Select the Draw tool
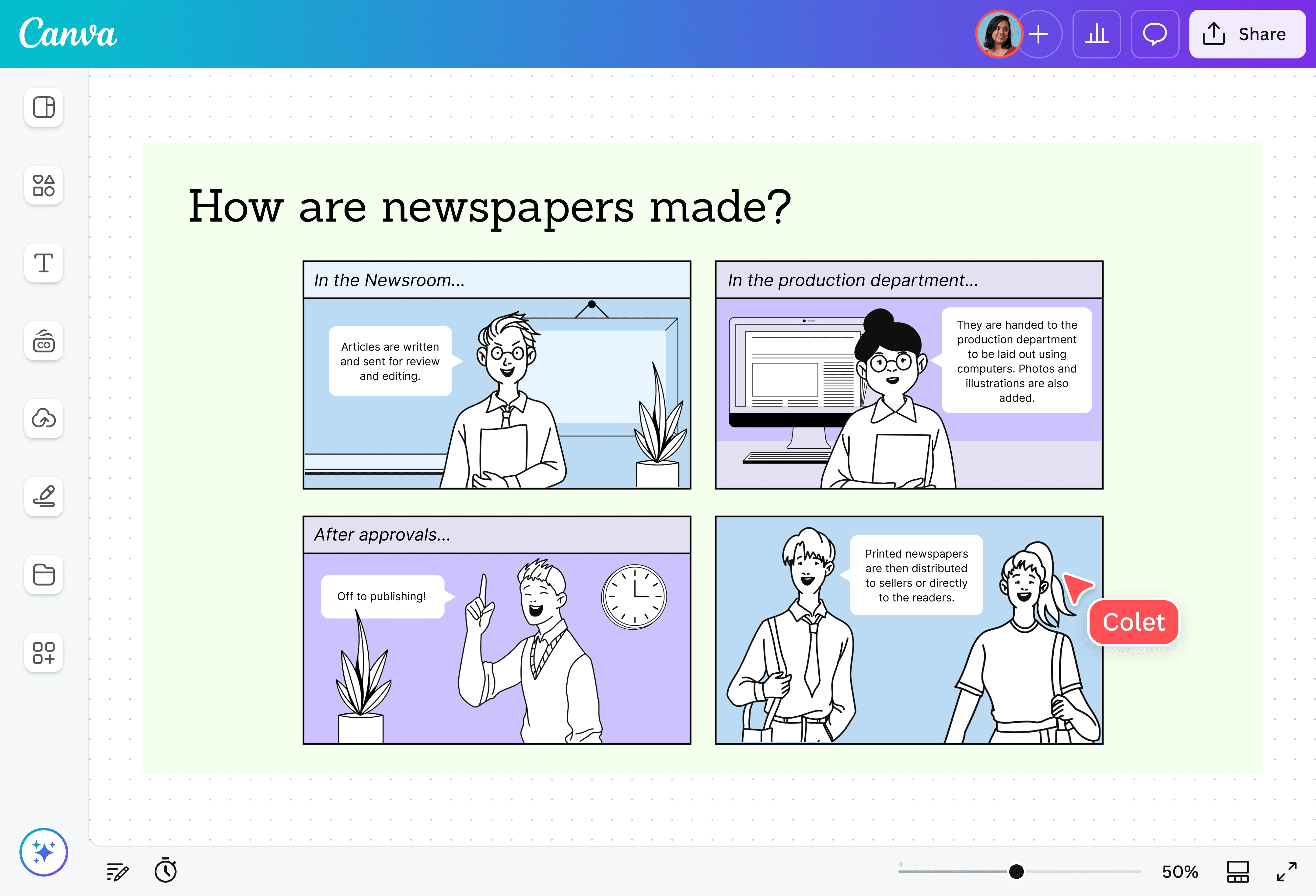The width and height of the screenshot is (1316, 896). point(44,497)
